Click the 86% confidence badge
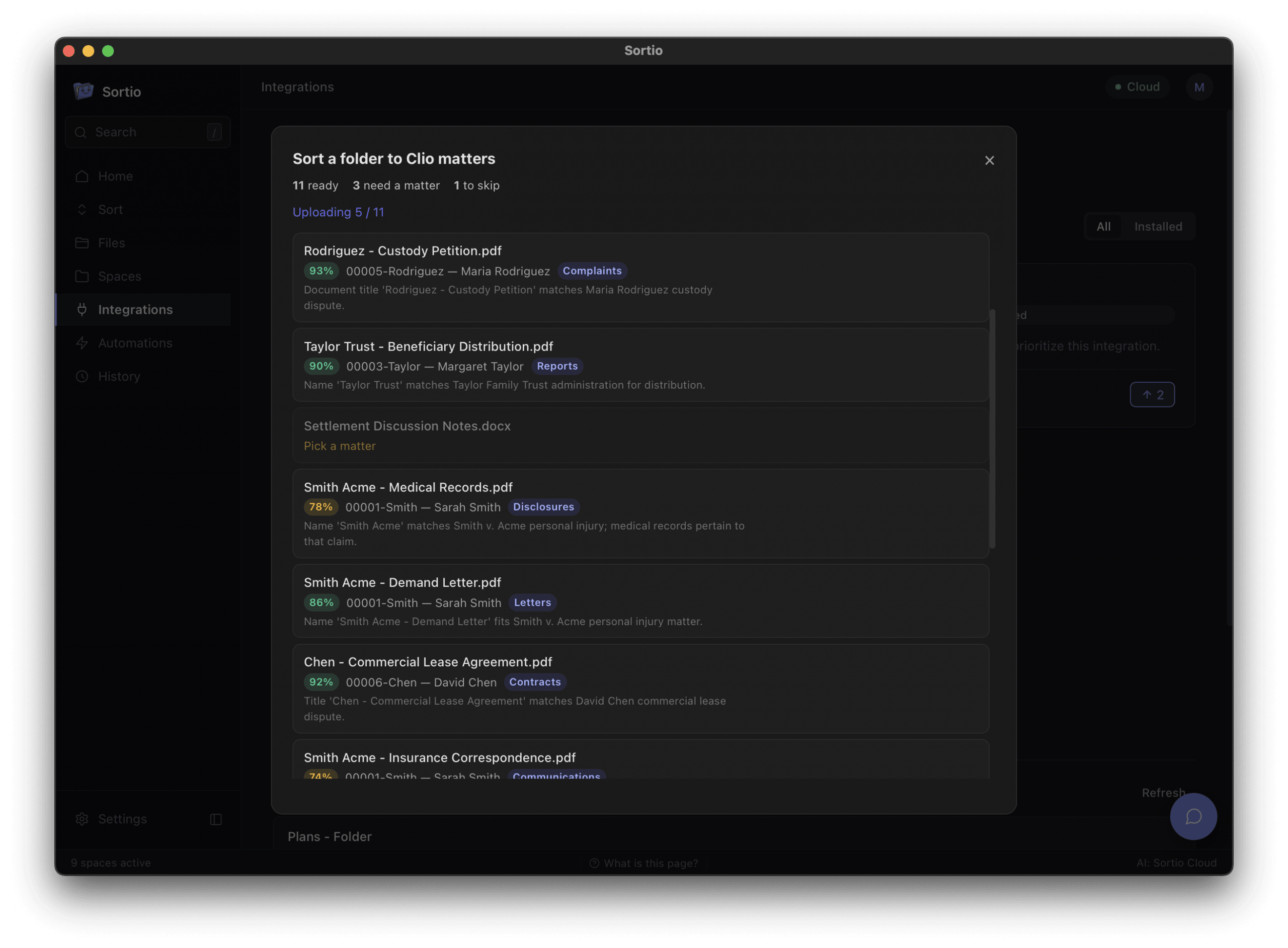This screenshot has height=948, width=1288. [321, 602]
